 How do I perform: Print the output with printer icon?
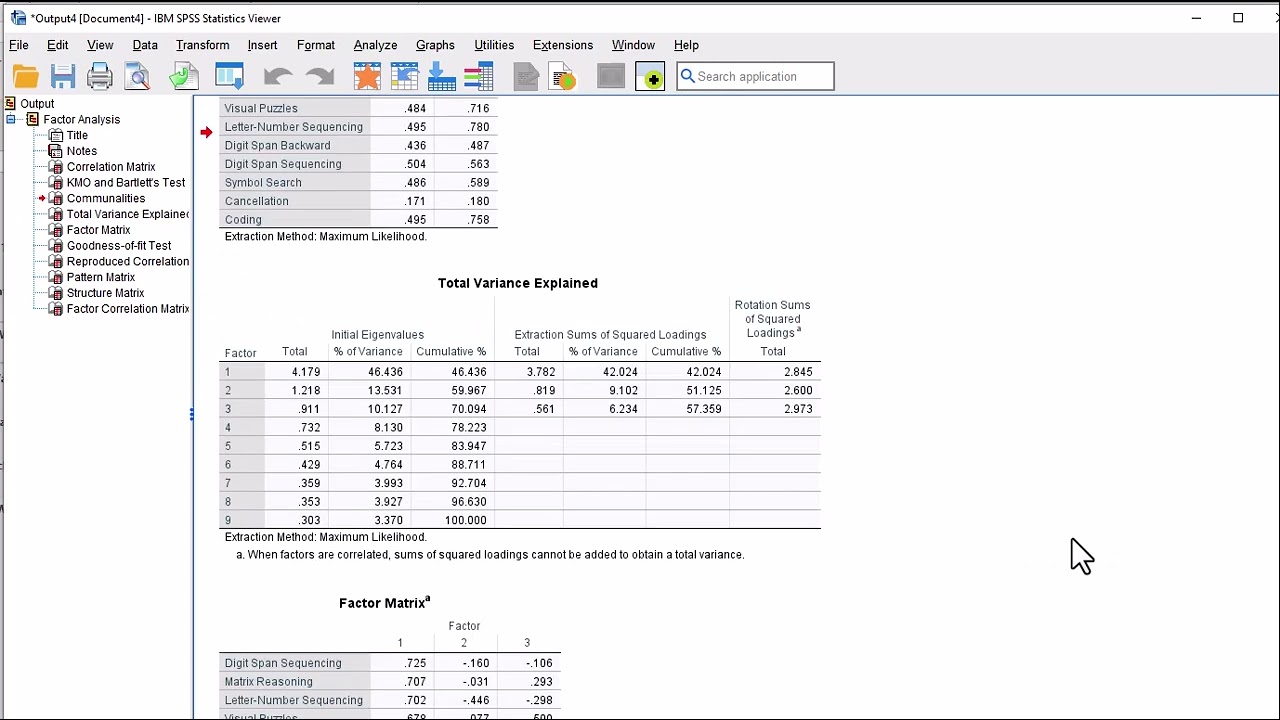coord(100,76)
